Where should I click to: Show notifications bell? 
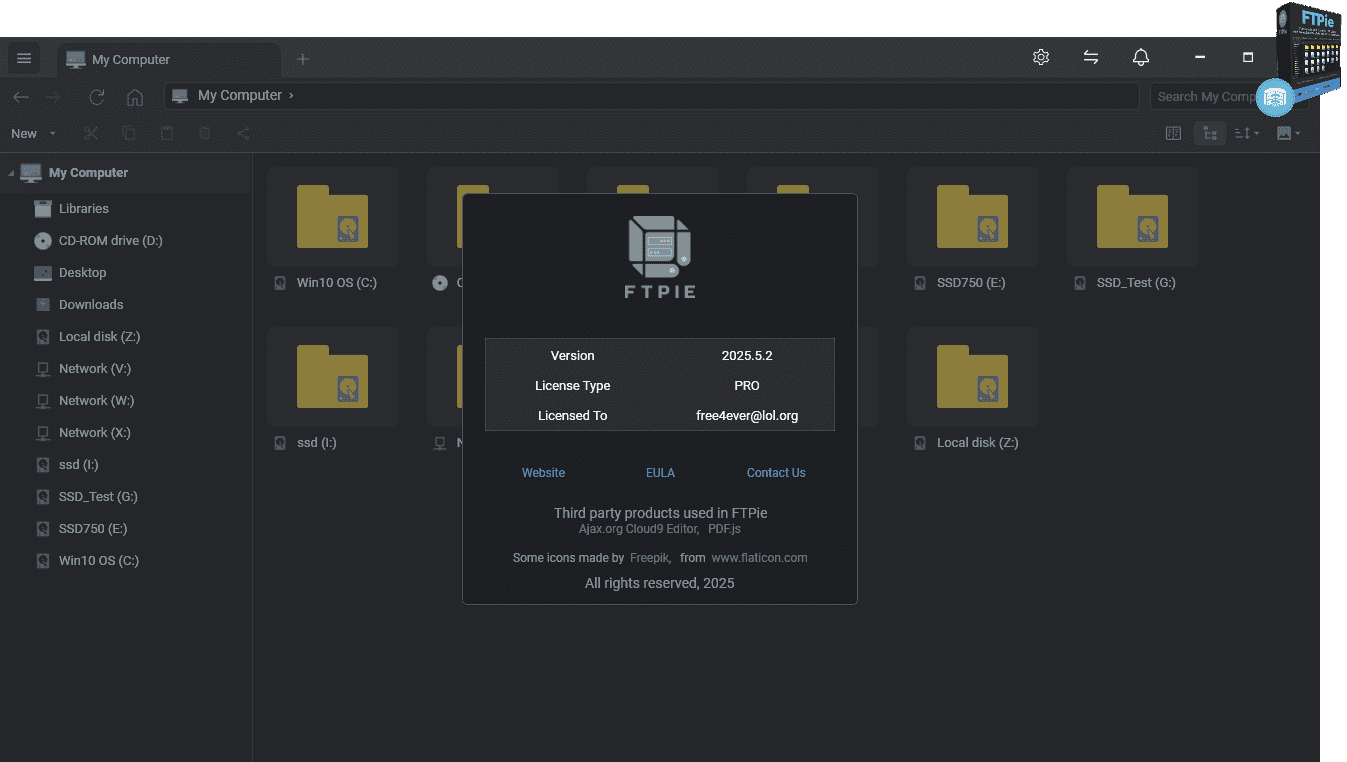[x=1141, y=57]
